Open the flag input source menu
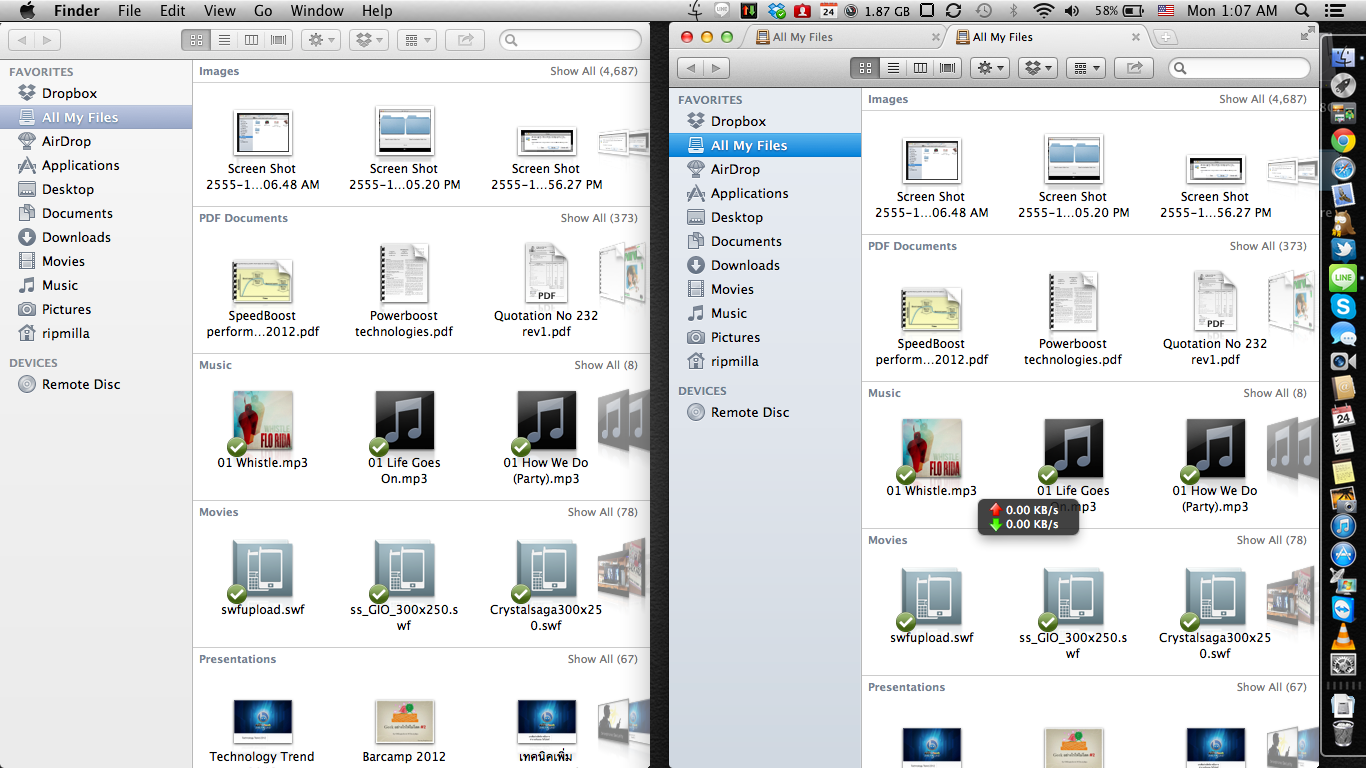 [1166, 11]
